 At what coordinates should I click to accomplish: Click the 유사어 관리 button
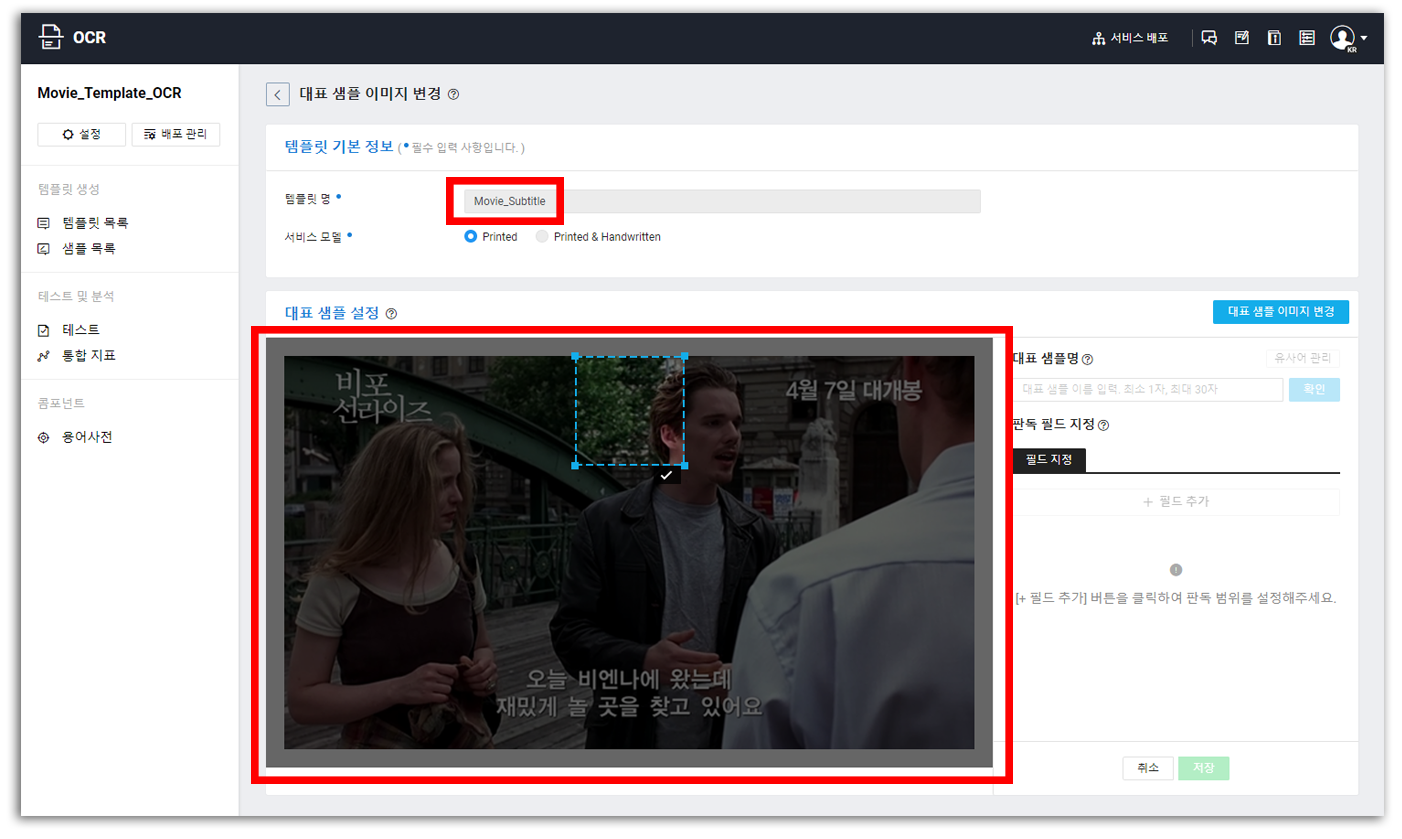[1302, 358]
